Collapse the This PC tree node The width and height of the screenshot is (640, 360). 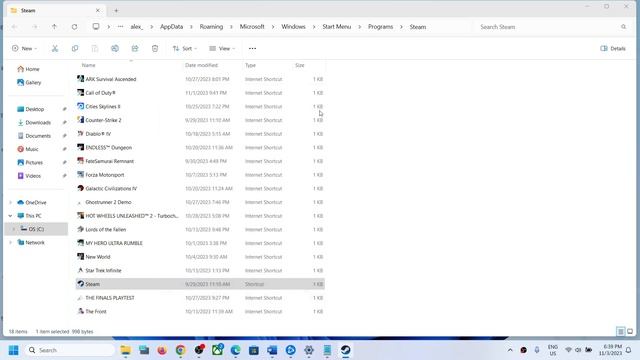[10, 216]
